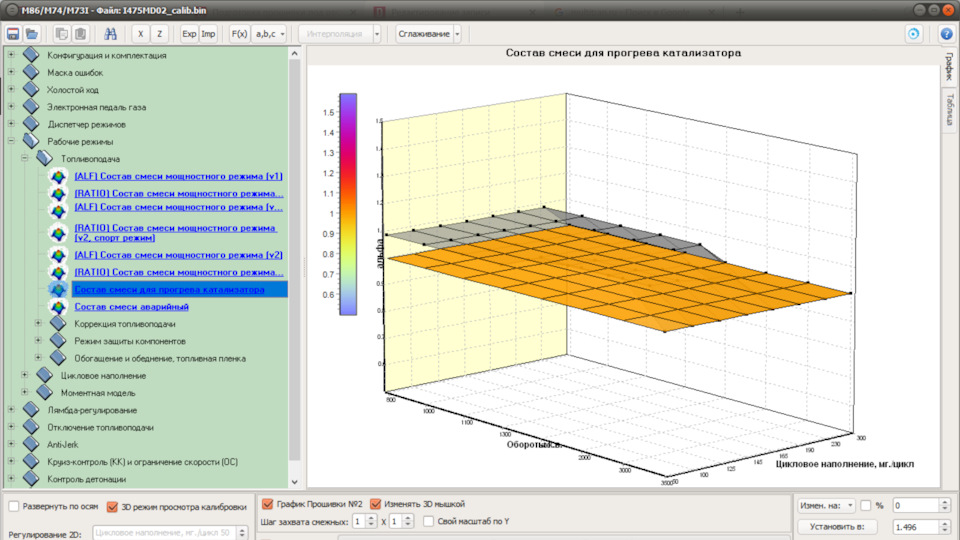Click the map icon beside Состав смеси для прогрева катализатора

point(58,290)
